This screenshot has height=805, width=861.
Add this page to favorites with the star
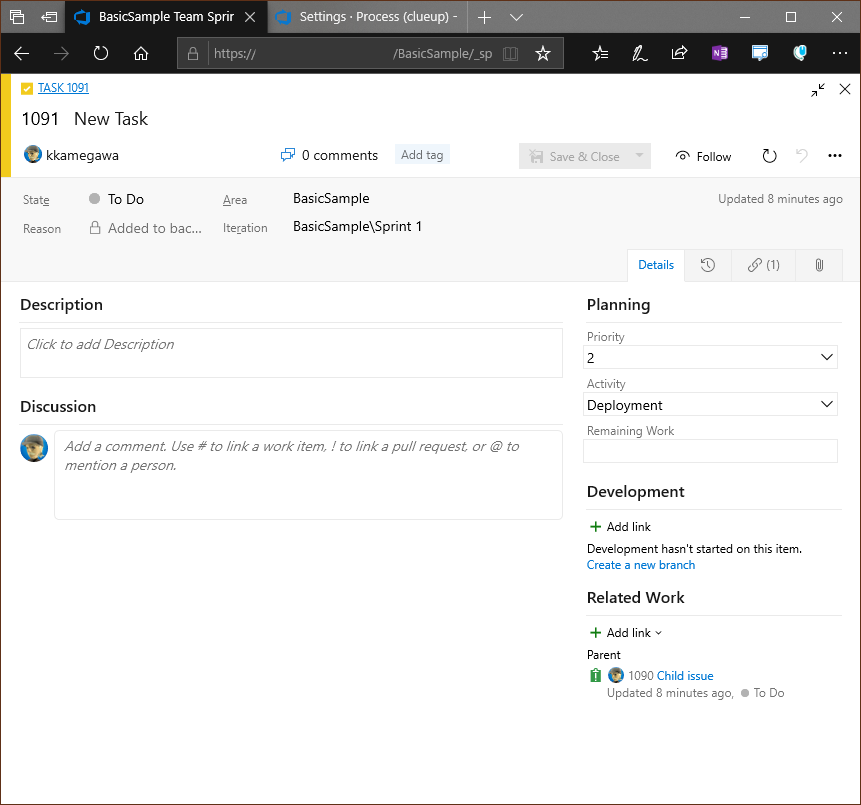pos(543,53)
